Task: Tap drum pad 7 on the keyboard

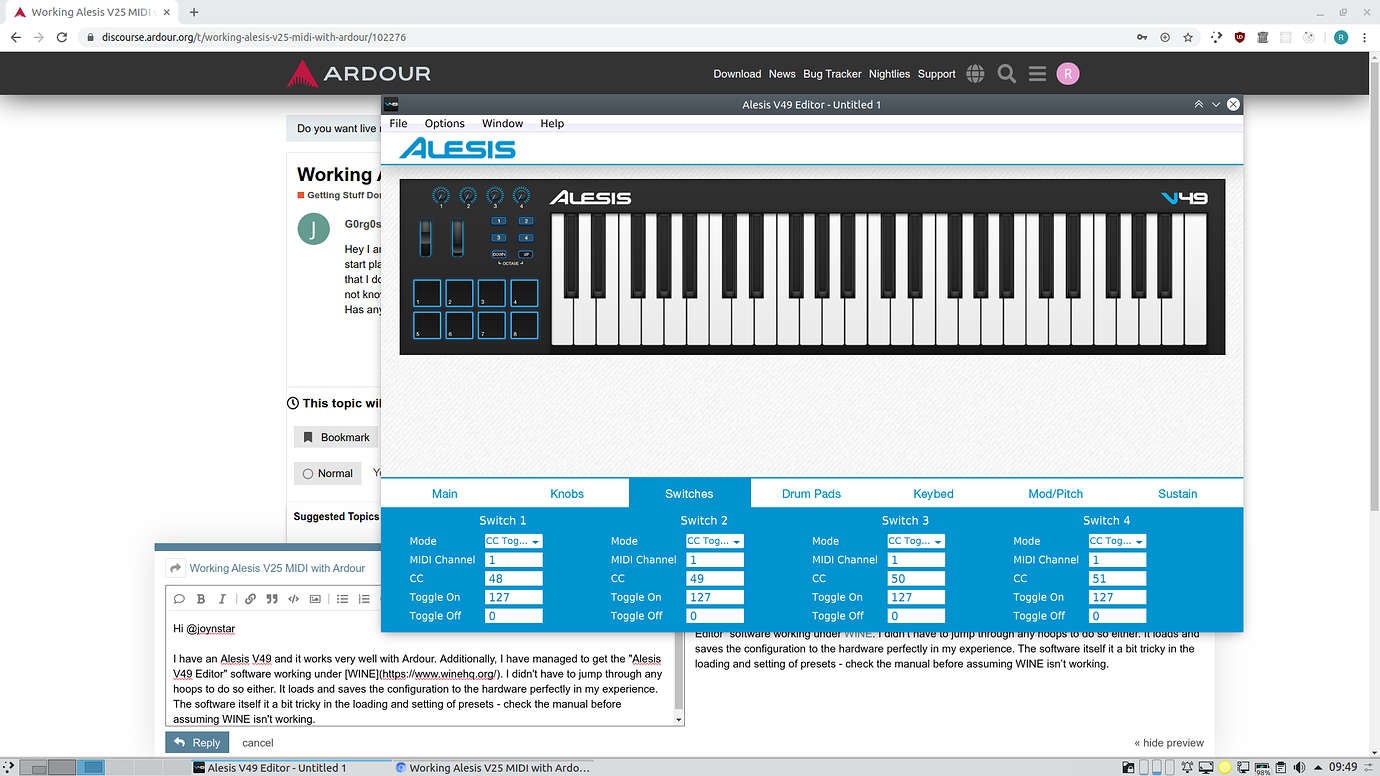Action: point(492,325)
